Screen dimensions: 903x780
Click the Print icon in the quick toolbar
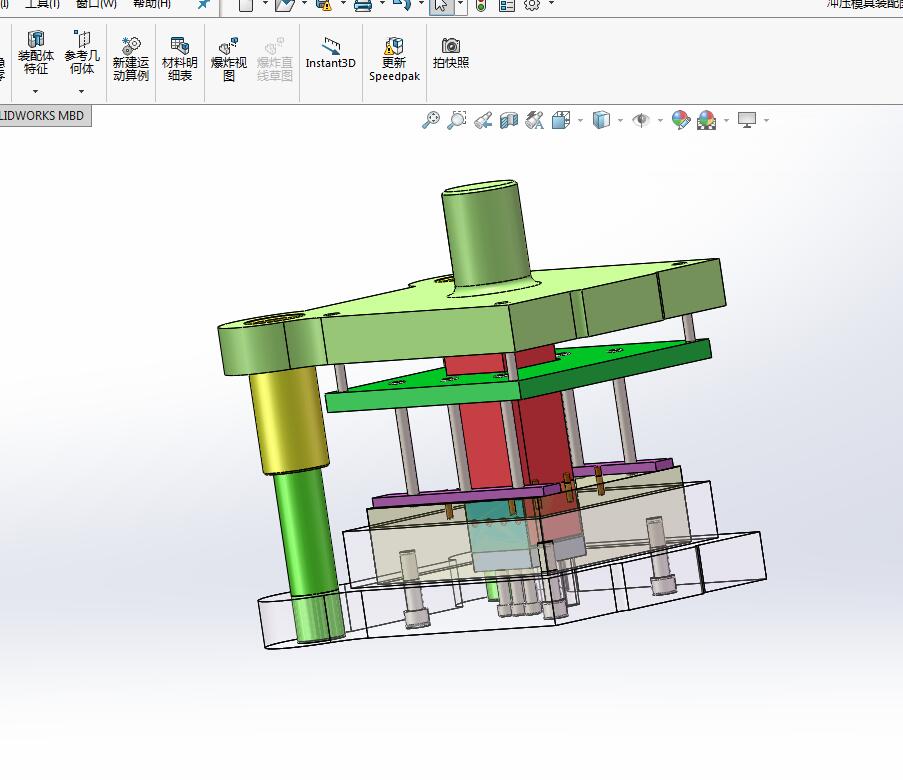coord(363,5)
